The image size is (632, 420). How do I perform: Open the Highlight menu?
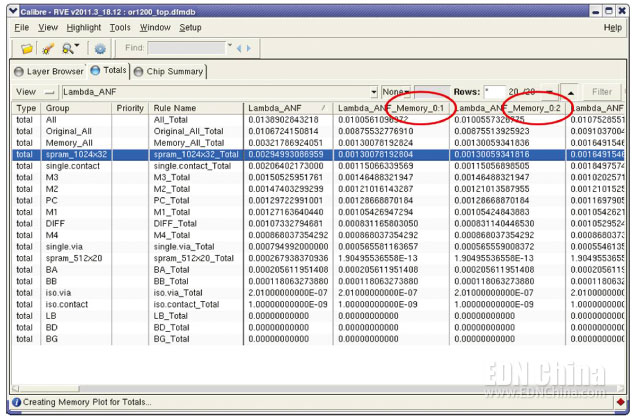tap(83, 27)
